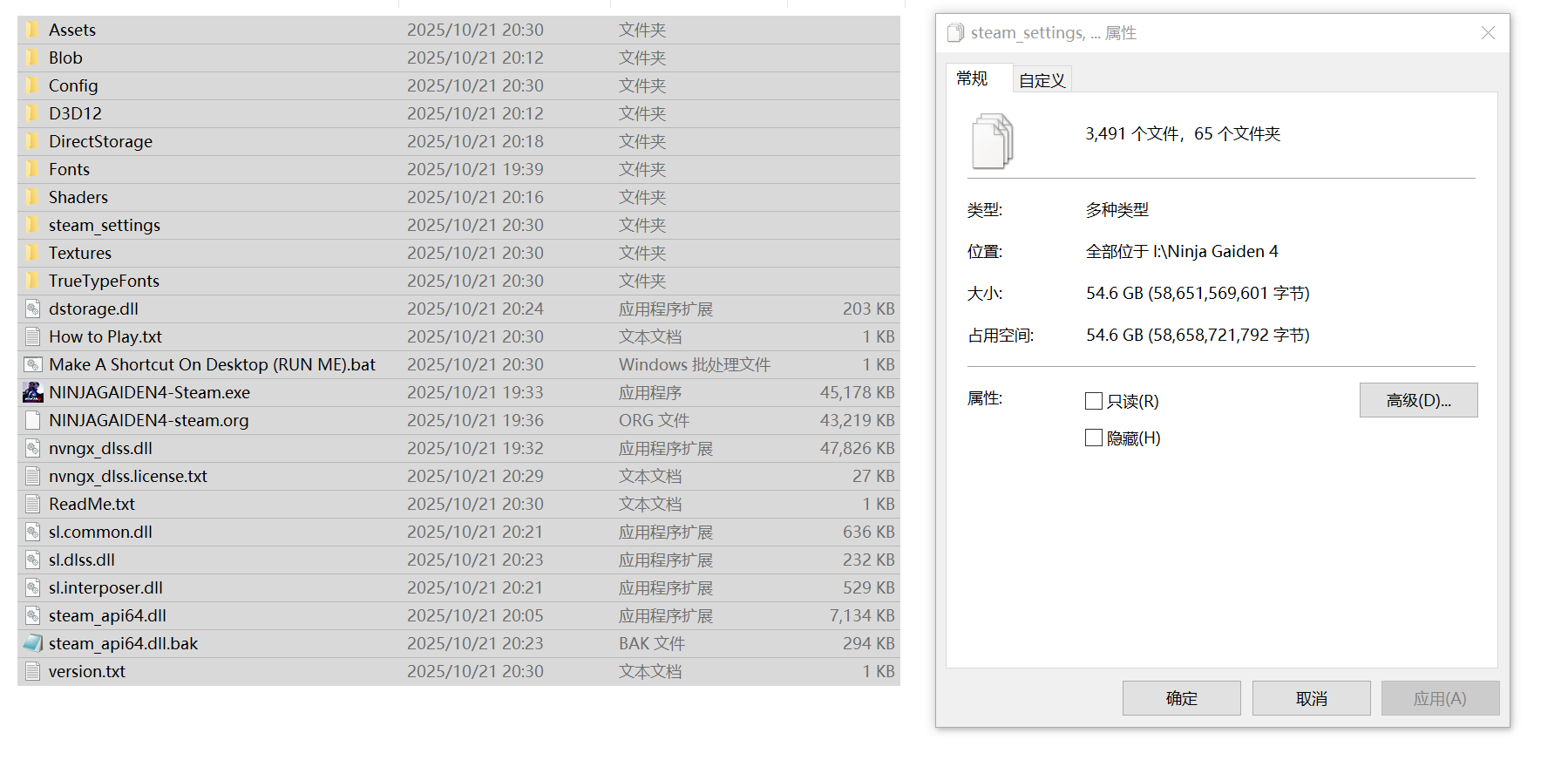Image resolution: width=1568 pixels, height=760 pixels.
Task: Select the file name TrueTypeFonts
Action: coord(104,281)
